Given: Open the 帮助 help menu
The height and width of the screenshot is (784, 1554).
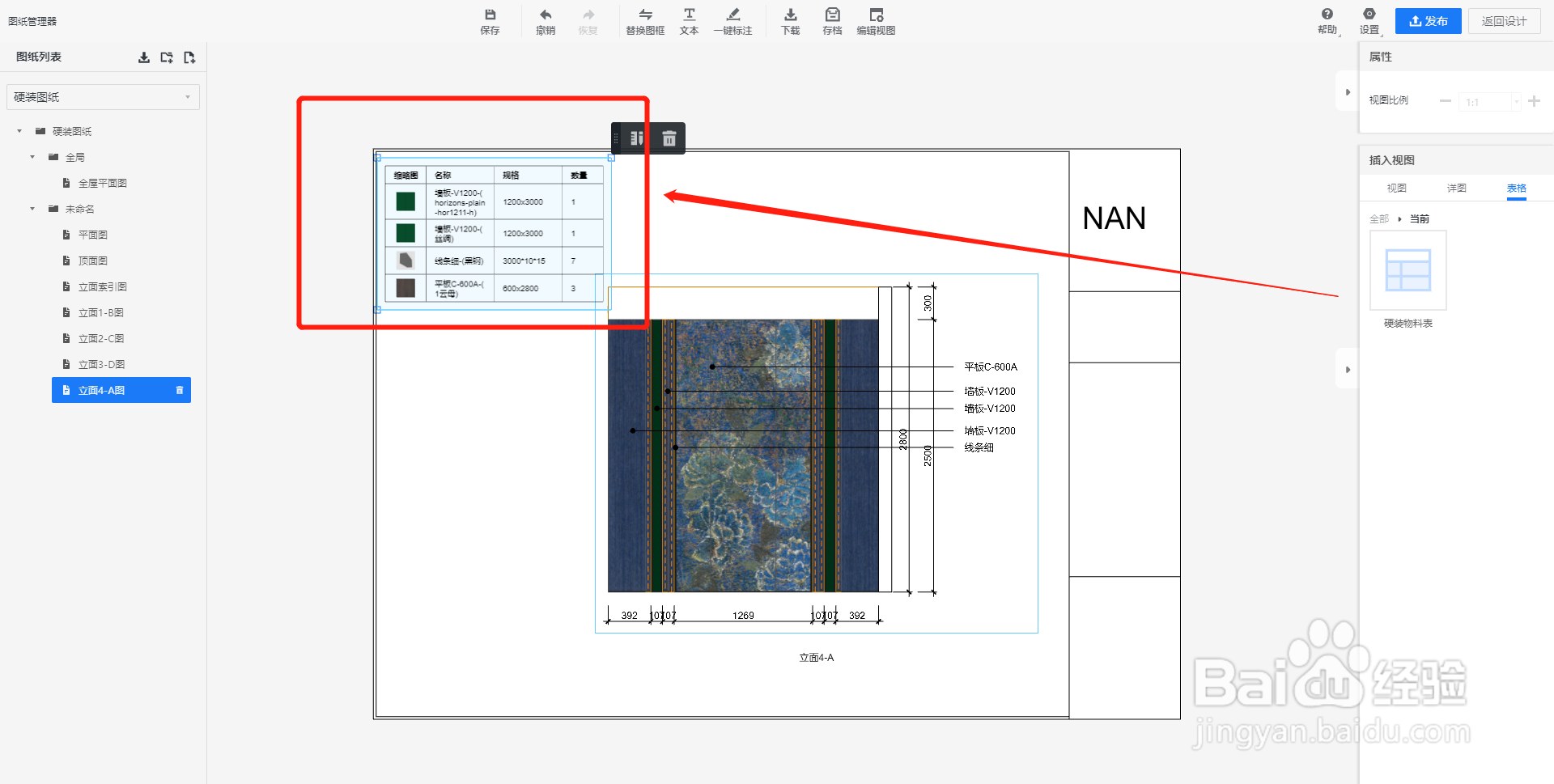Looking at the screenshot, I should (x=1327, y=21).
